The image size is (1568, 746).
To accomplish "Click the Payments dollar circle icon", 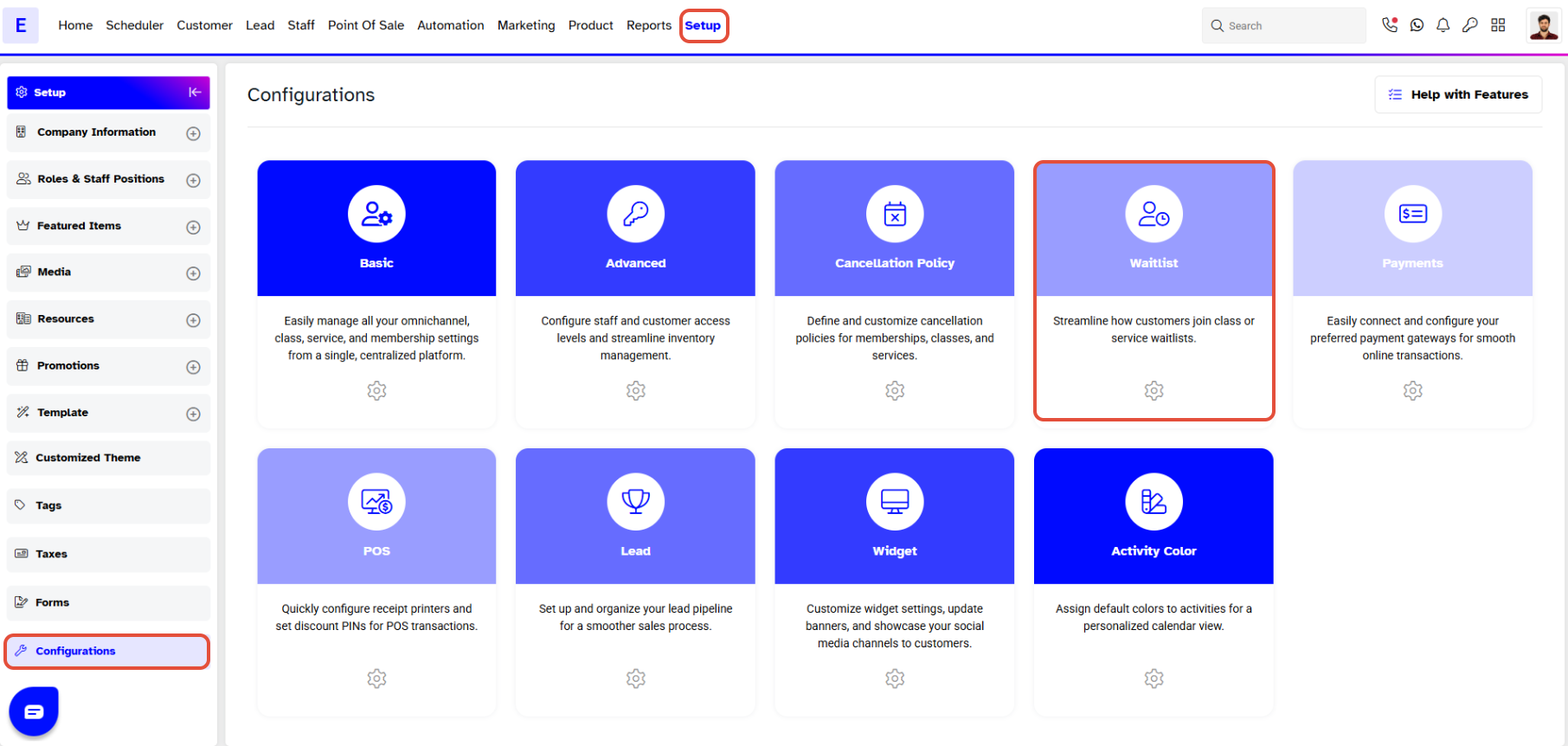I will [1413, 214].
